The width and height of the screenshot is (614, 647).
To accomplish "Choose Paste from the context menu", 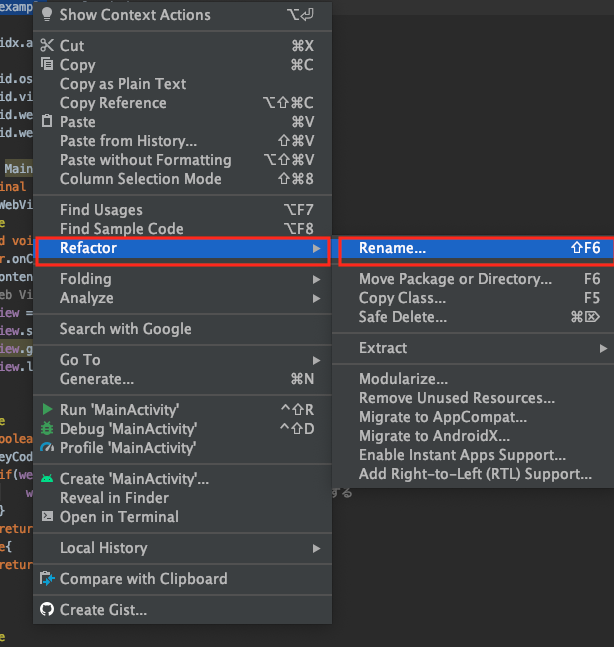I will pyautogui.click(x=182, y=122).
